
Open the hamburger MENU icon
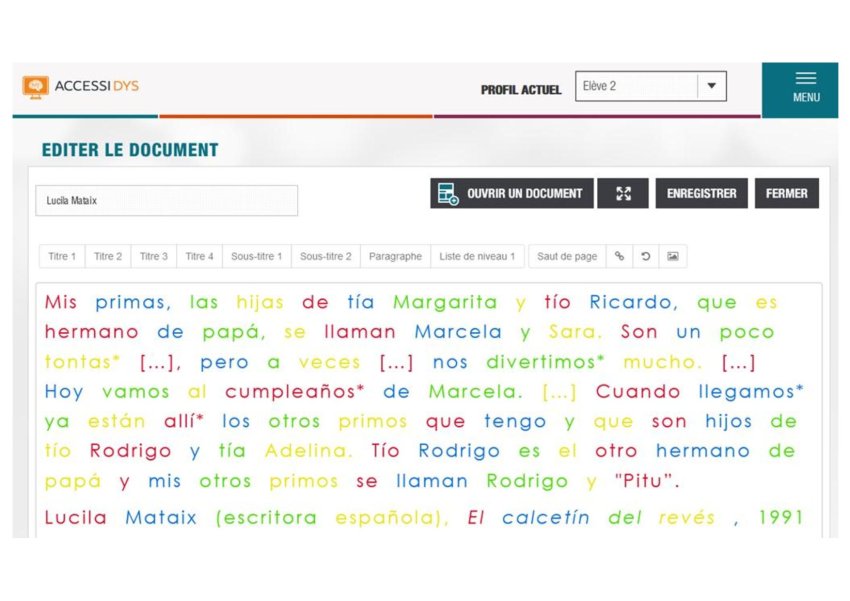806,87
